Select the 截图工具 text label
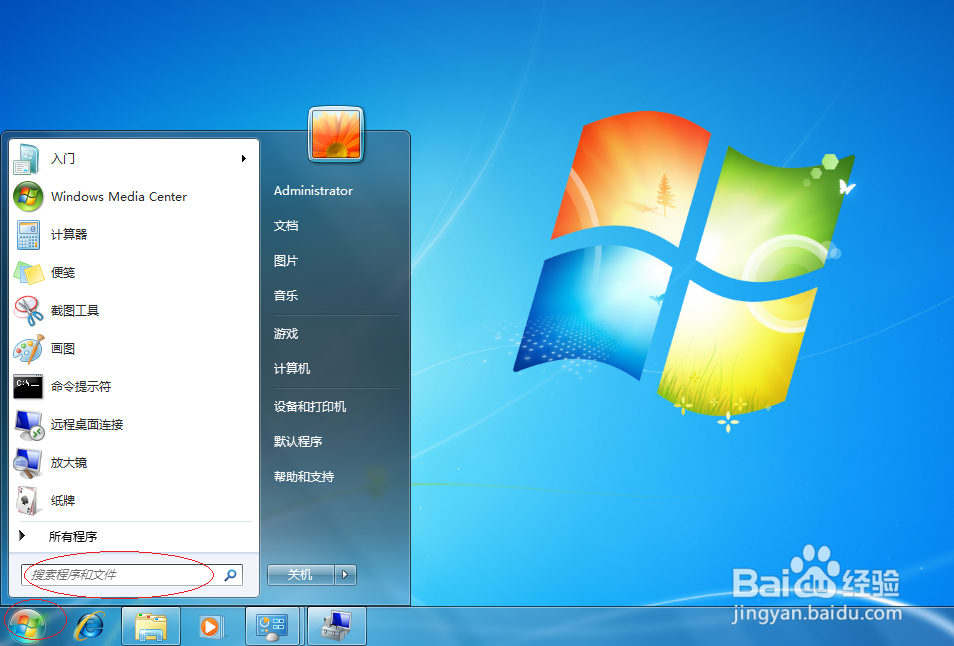This screenshot has width=954, height=646. [75, 311]
